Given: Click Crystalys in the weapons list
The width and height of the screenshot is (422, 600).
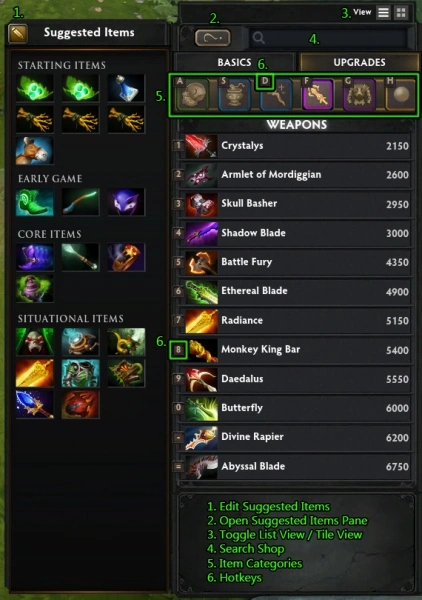Looking at the screenshot, I should pos(297,146).
